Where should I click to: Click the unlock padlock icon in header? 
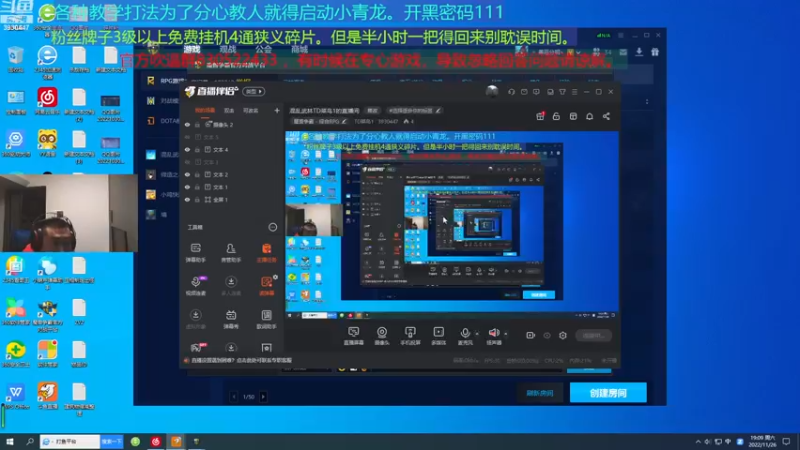[556, 116]
